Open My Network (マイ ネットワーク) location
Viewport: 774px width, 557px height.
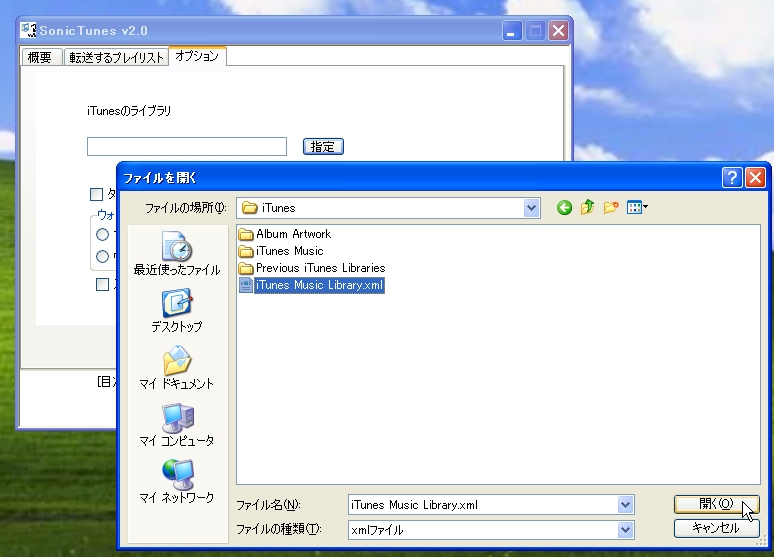[x=177, y=481]
